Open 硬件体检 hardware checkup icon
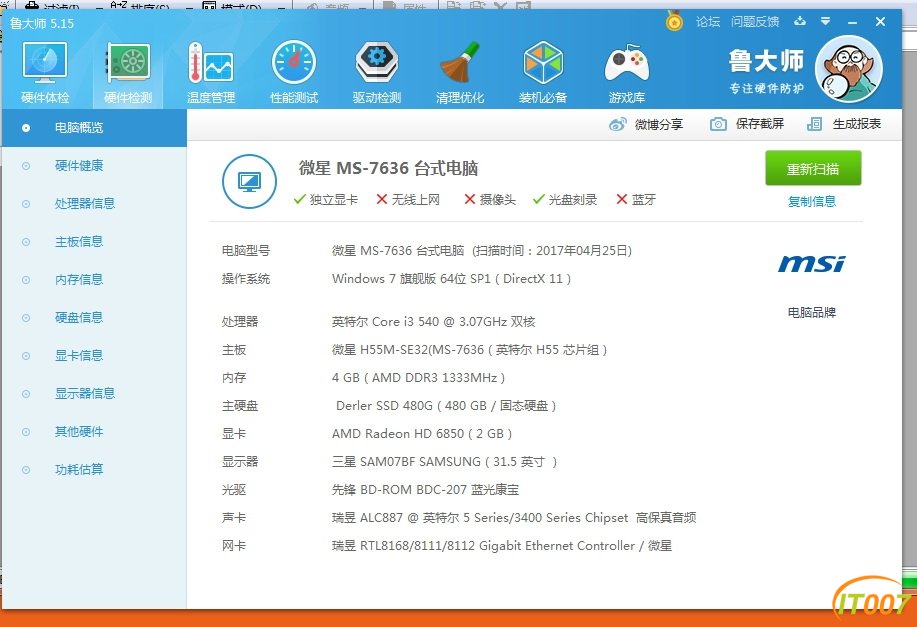Viewport: 917px width, 627px height. 45,73
